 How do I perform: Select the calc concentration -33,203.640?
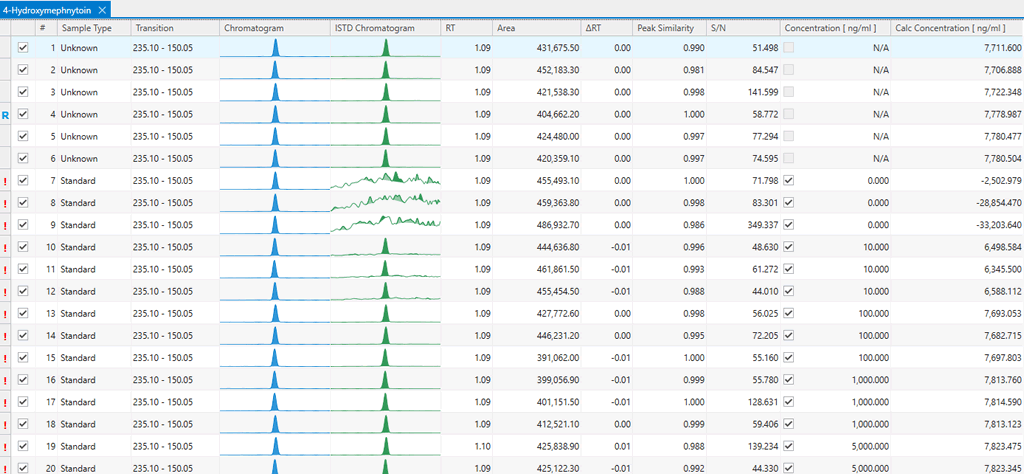click(999, 225)
